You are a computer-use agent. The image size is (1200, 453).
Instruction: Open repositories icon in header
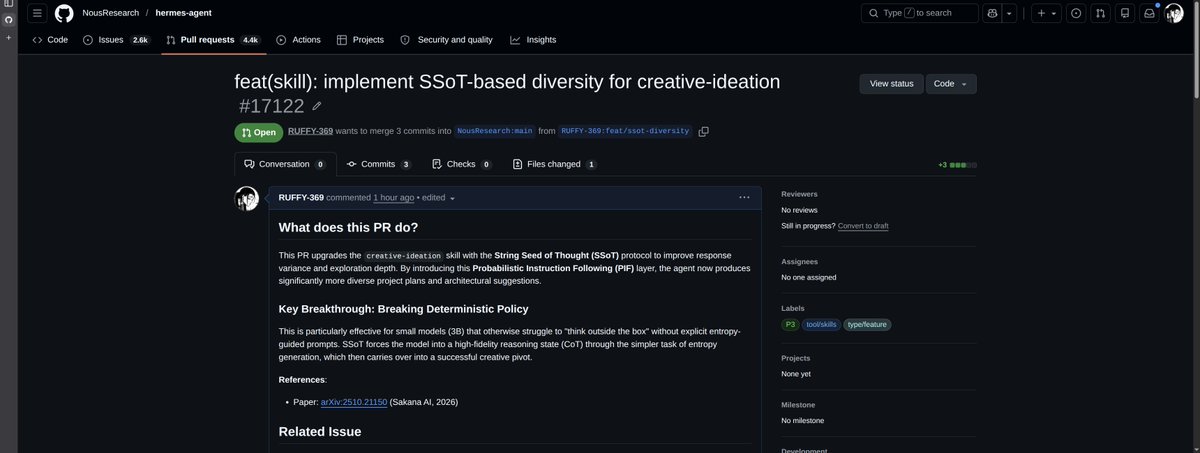point(1125,13)
